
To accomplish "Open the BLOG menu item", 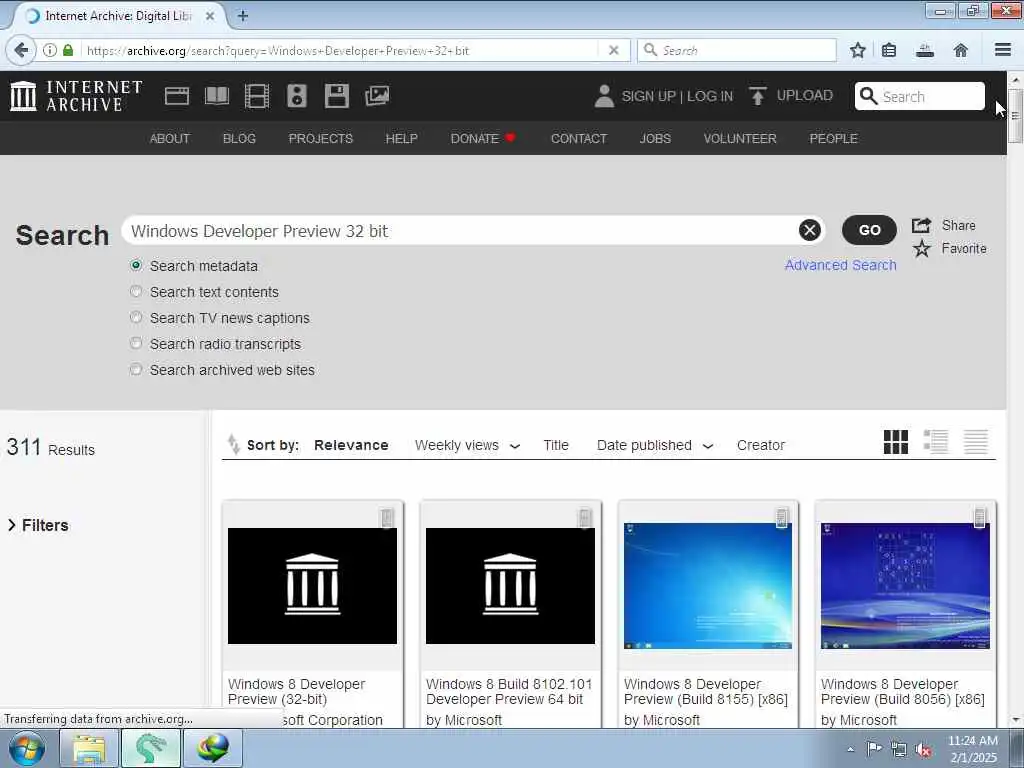I will 239,138.
